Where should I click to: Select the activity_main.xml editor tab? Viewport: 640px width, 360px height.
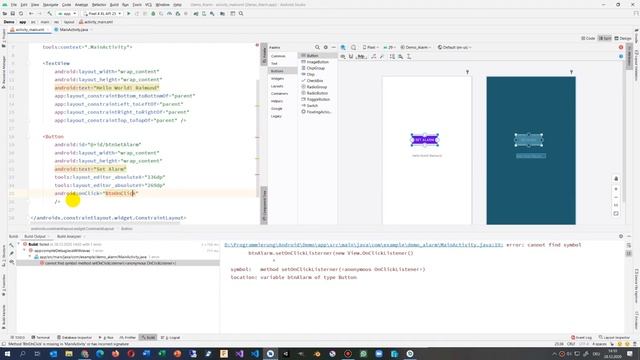(29, 30)
